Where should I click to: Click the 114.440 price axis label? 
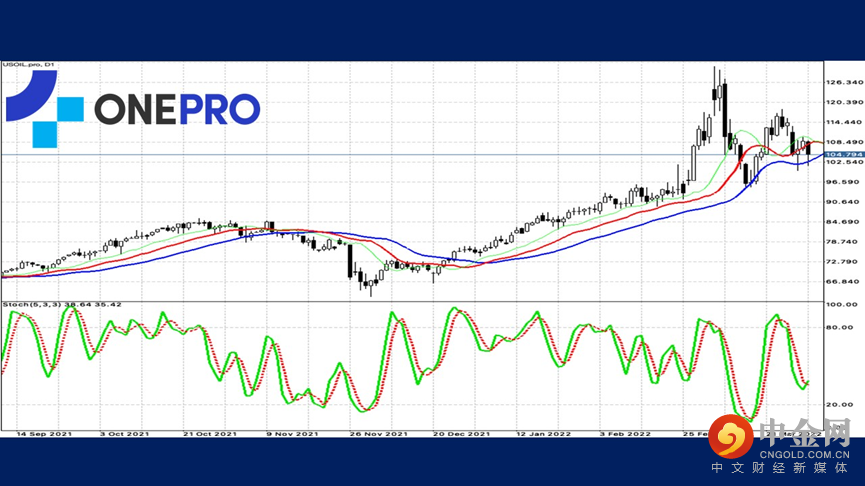tap(844, 122)
